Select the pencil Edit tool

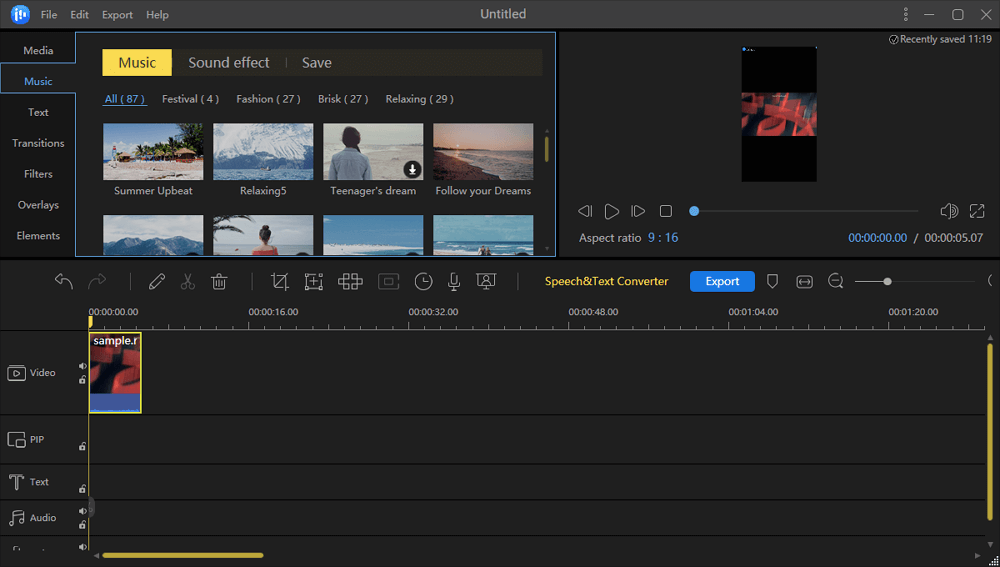[156, 282]
